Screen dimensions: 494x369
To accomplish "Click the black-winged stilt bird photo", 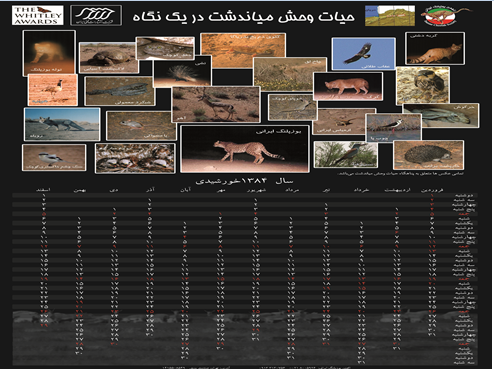I will [393, 128].
